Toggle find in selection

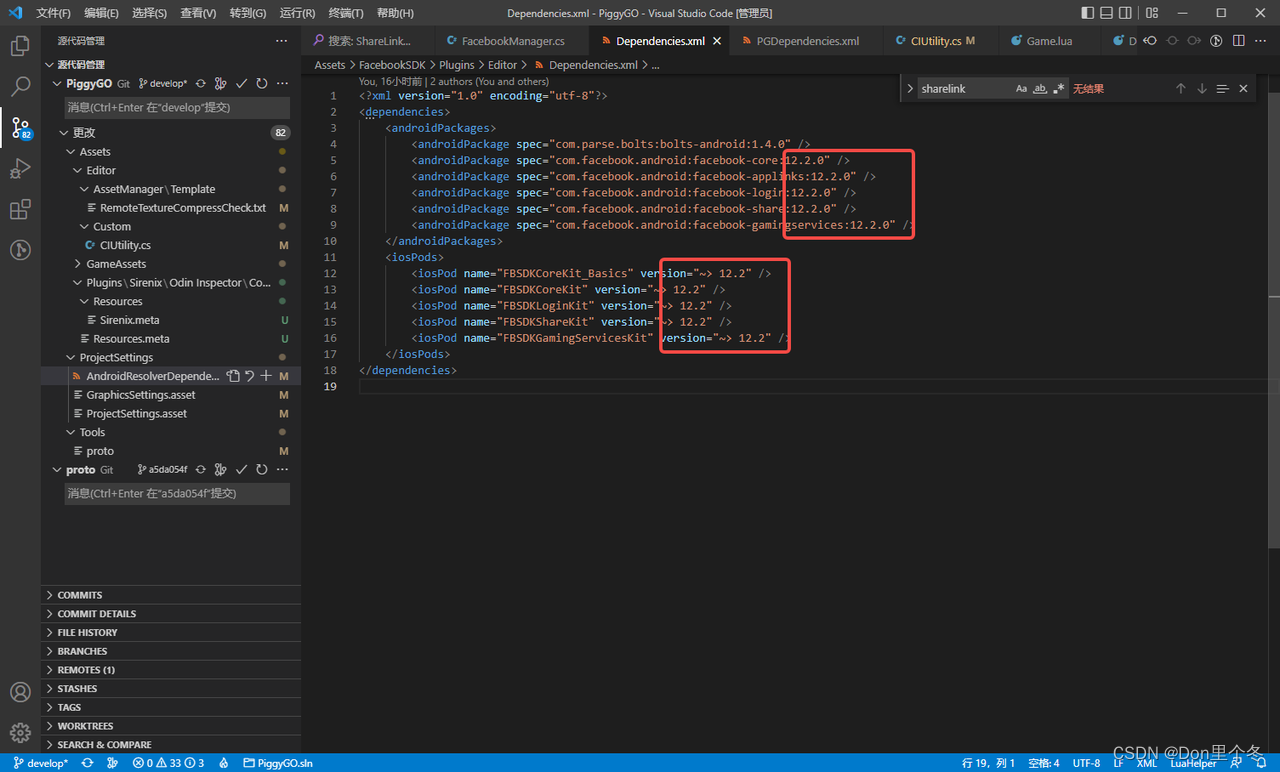1222,89
